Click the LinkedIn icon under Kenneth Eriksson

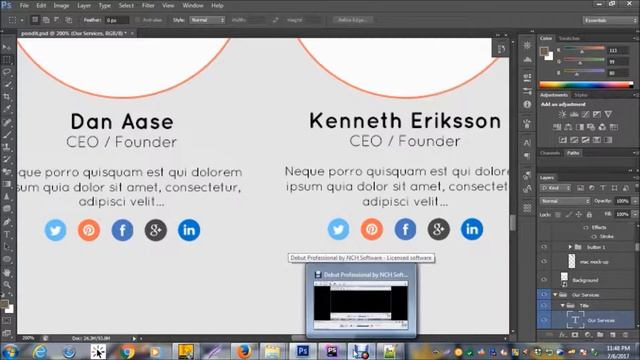472,229
